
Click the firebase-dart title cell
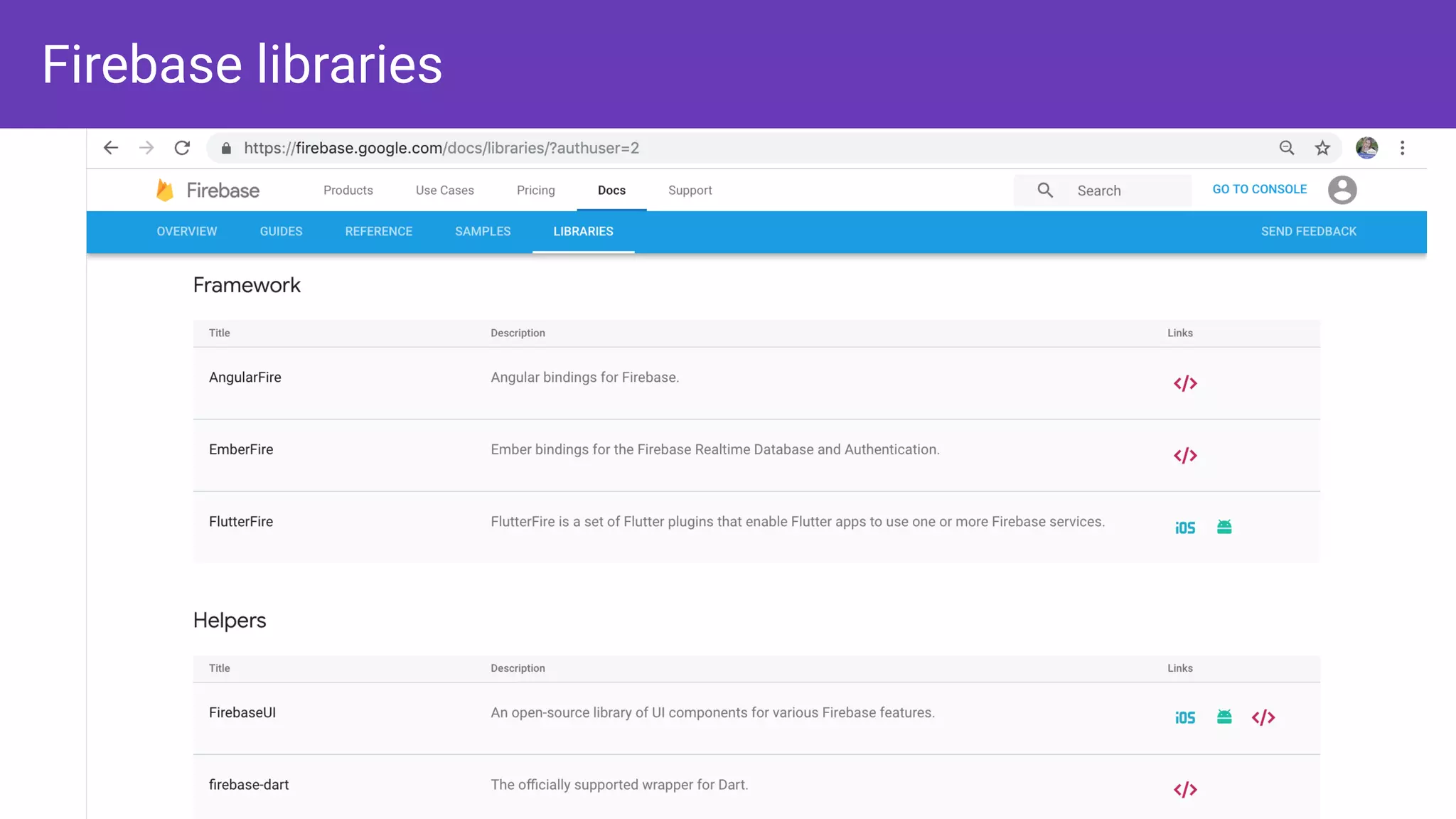[249, 785]
